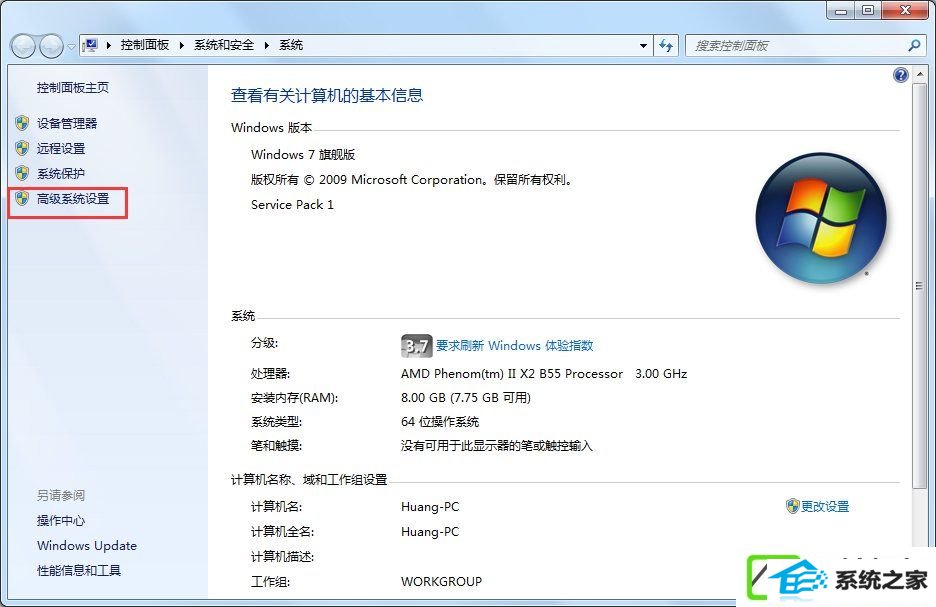Open recent pages dropdown beside navigation arrows

coord(71,46)
